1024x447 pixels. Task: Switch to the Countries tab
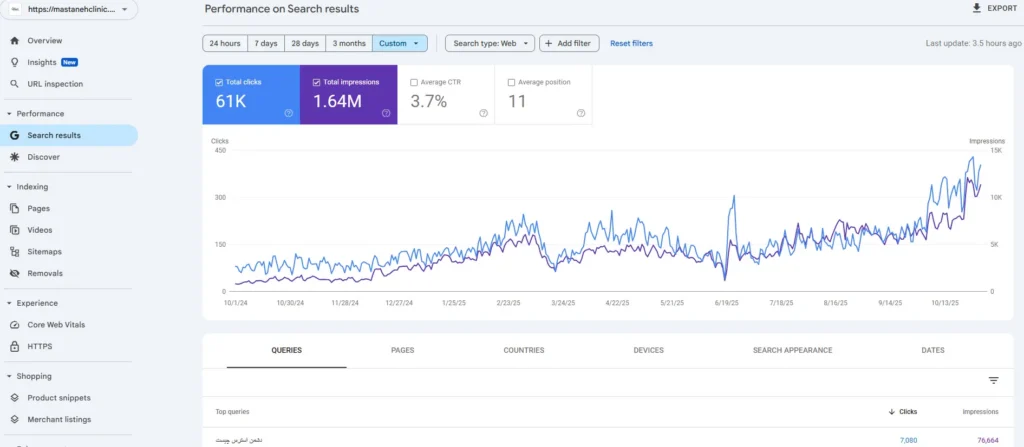point(524,351)
